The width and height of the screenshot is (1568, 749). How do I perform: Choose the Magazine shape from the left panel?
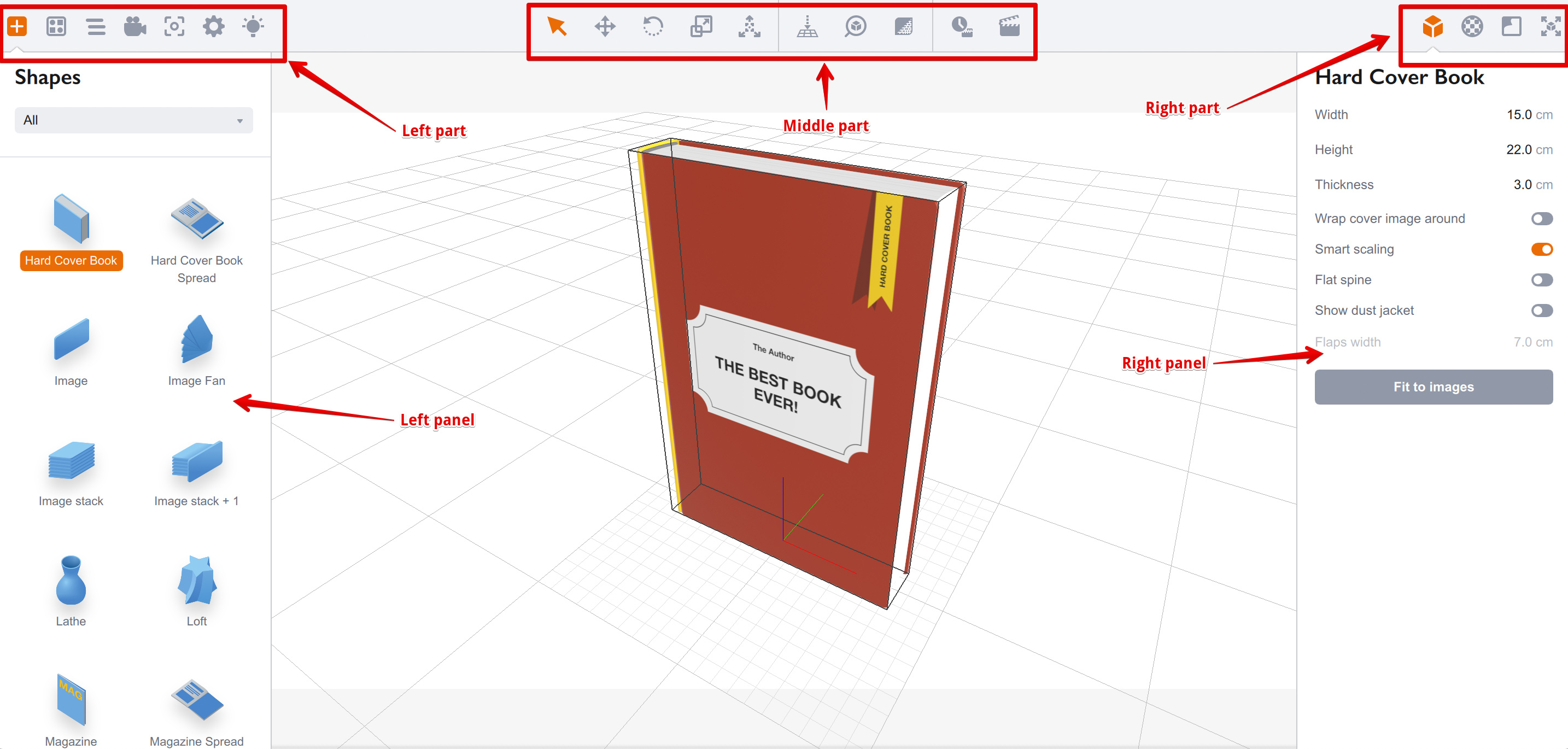(71, 700)
